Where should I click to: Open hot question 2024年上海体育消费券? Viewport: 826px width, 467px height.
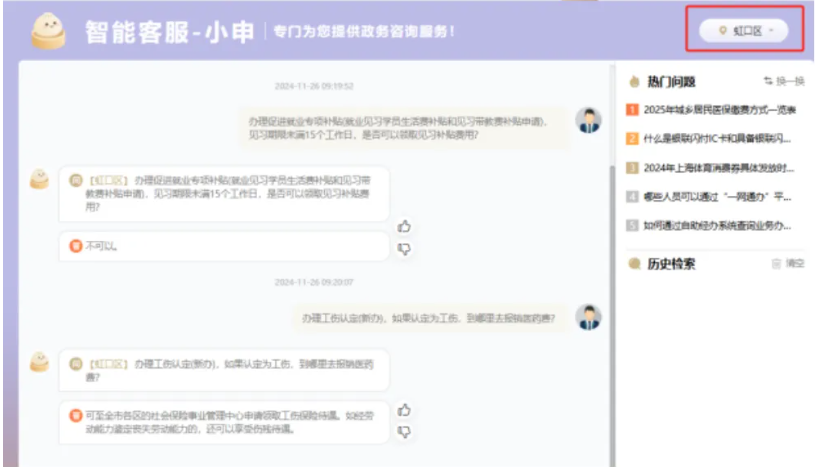click(718, 168)
